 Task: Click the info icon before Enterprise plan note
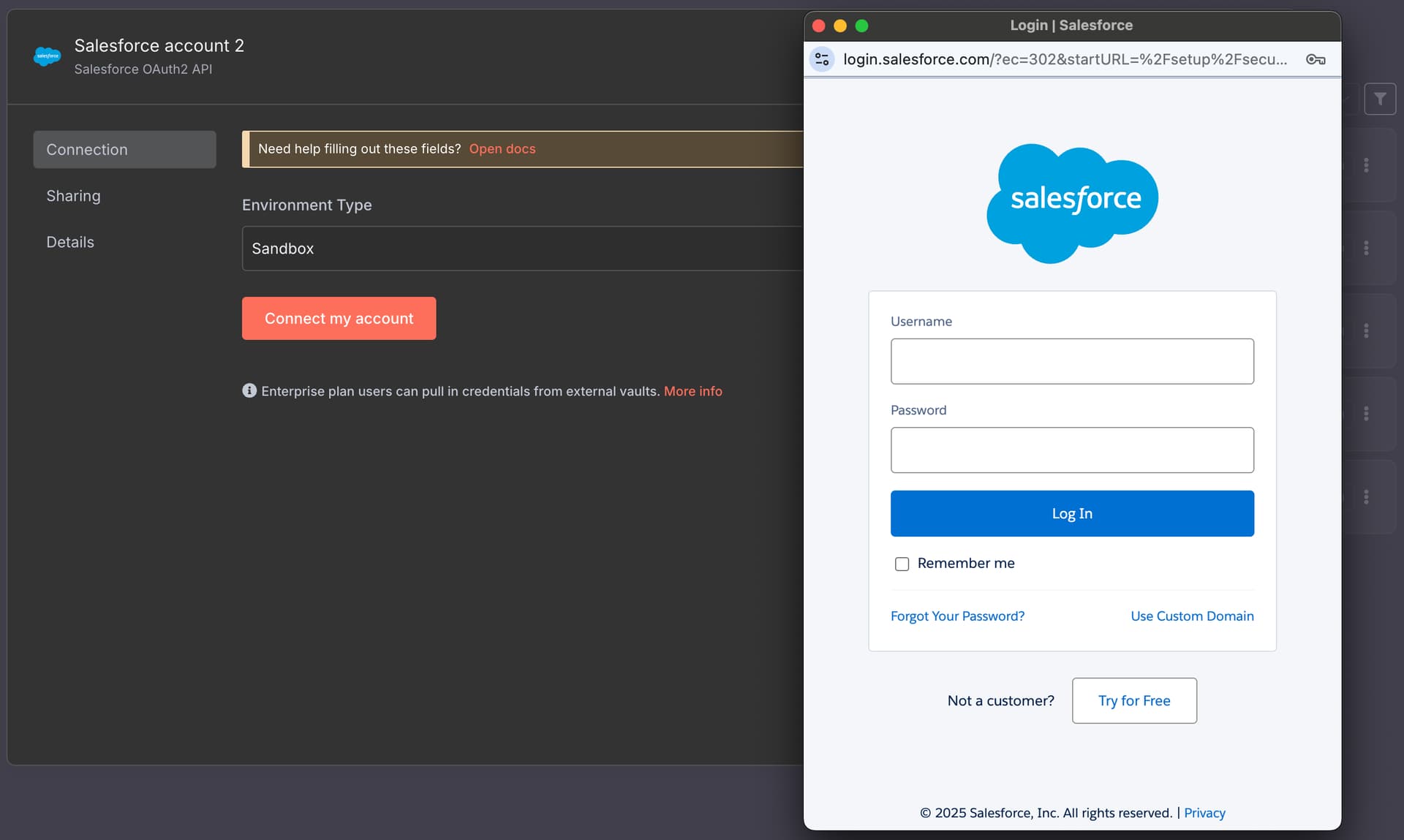coord(249,390)
